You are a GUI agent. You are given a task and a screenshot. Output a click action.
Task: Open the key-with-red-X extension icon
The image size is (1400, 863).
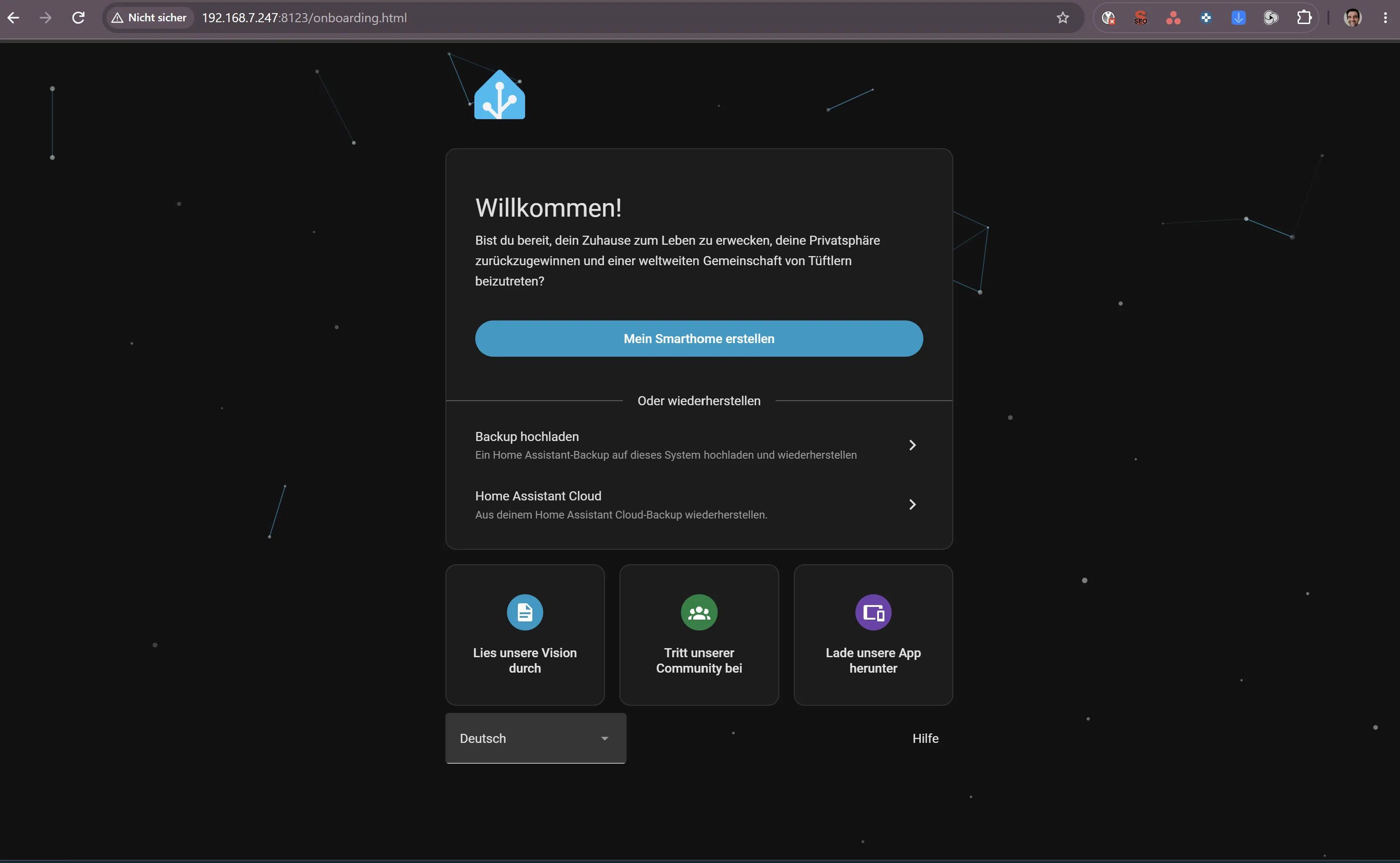(1108, 18)
